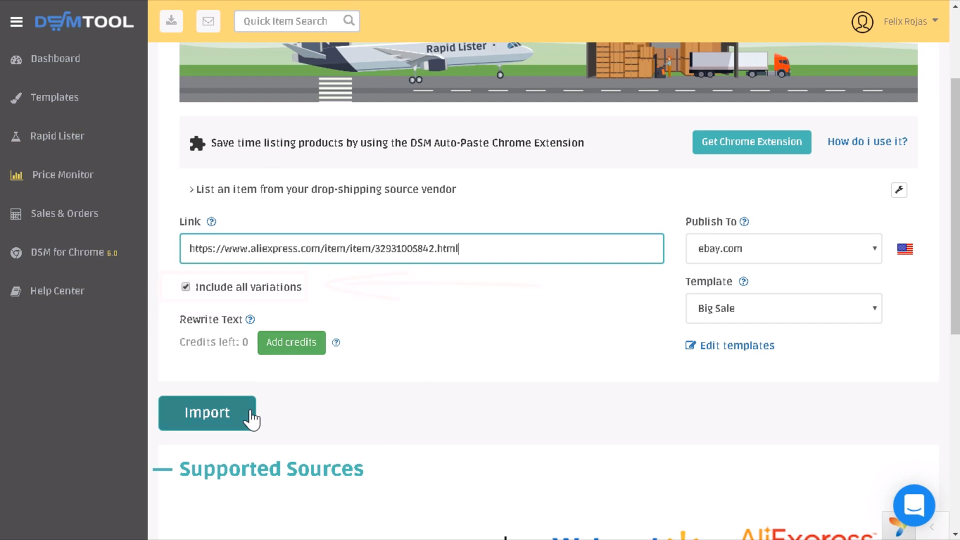Click the DSMTool logo

pos(84,21)
